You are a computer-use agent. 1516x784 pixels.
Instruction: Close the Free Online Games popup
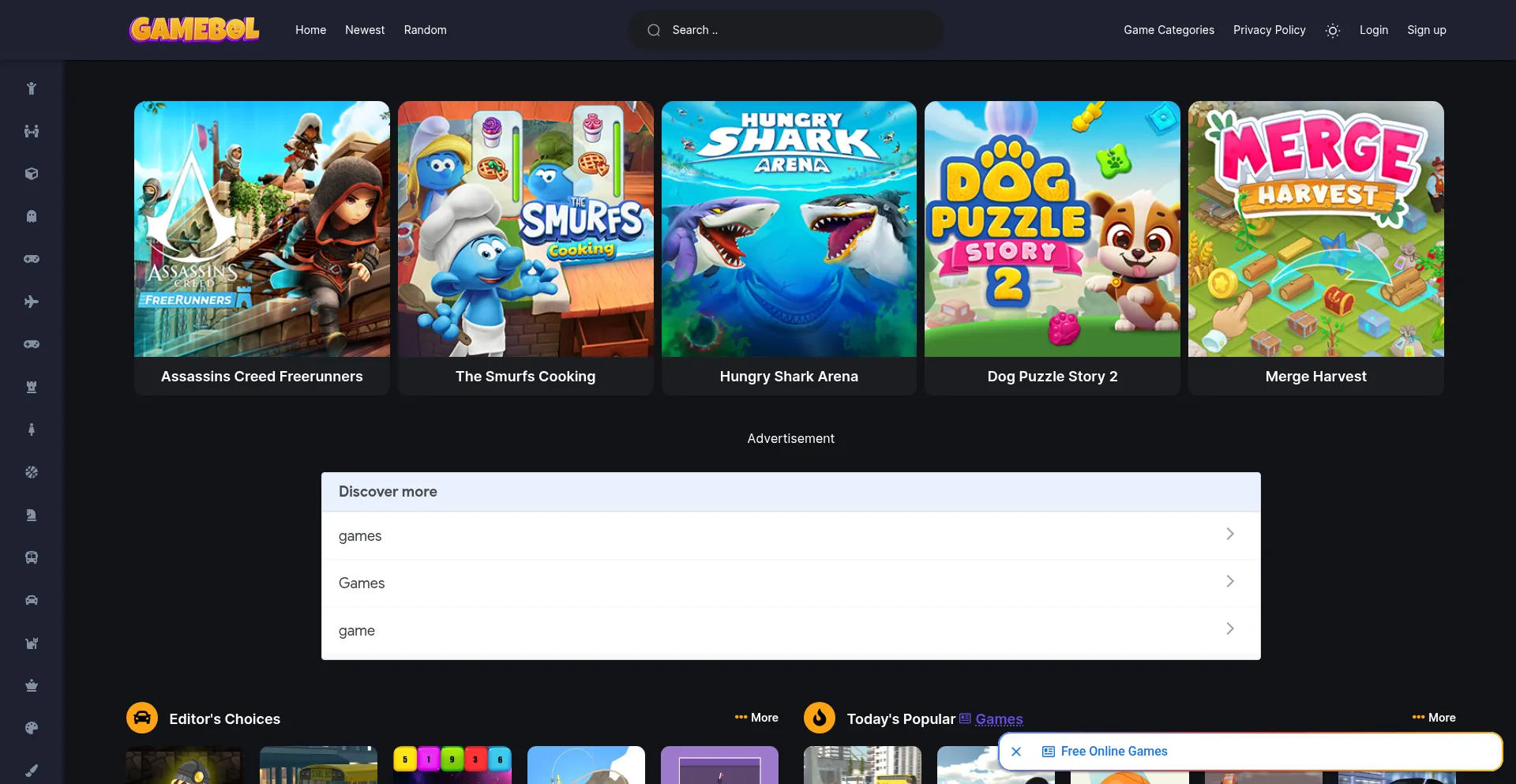(1016, 752)
